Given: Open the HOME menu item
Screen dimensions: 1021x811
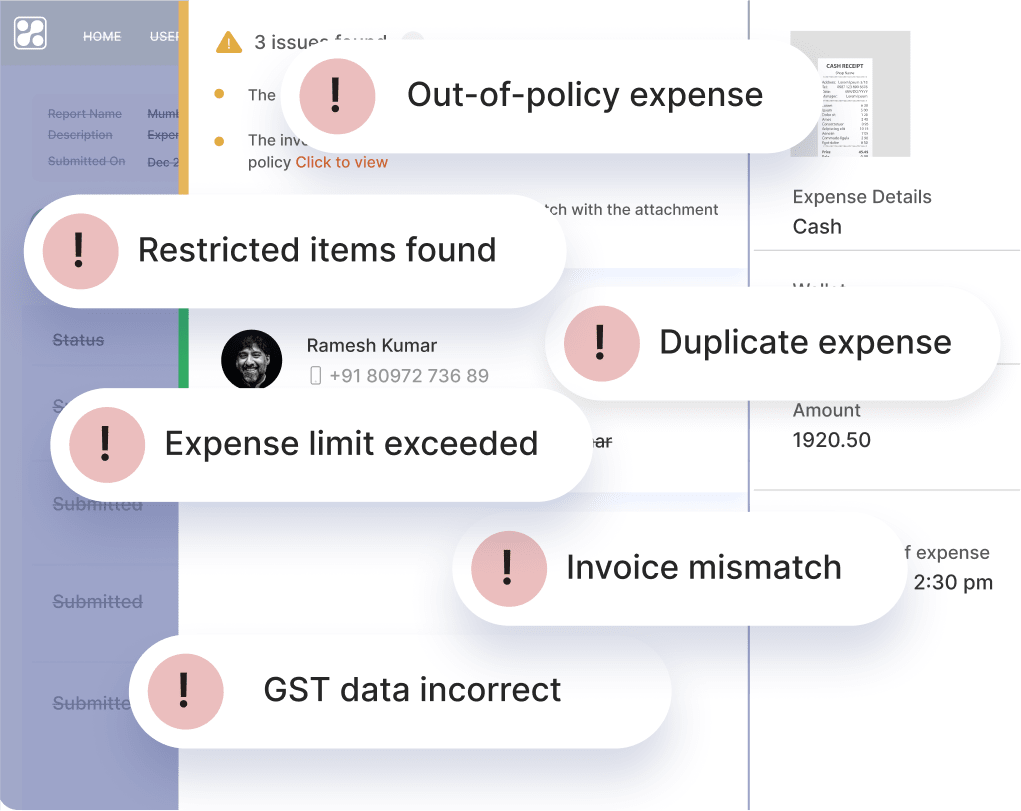Looking at the screenshot, I should [102, 36].
